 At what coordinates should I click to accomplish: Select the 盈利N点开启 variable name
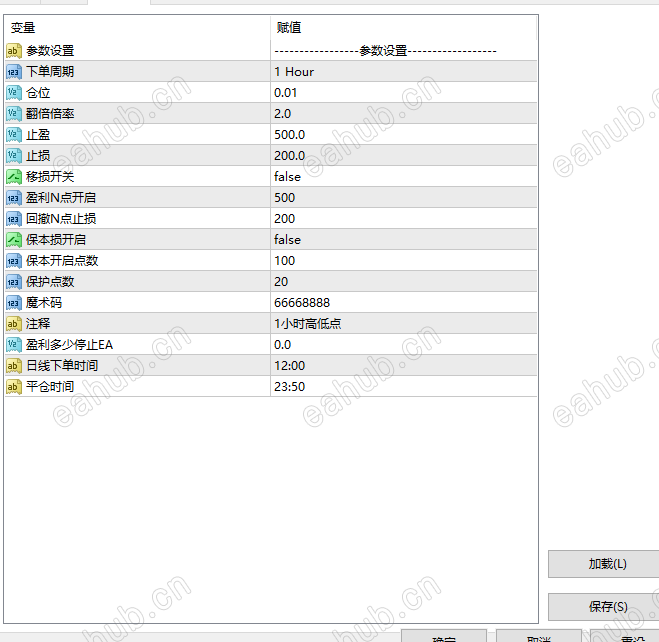tap(61, 197)
